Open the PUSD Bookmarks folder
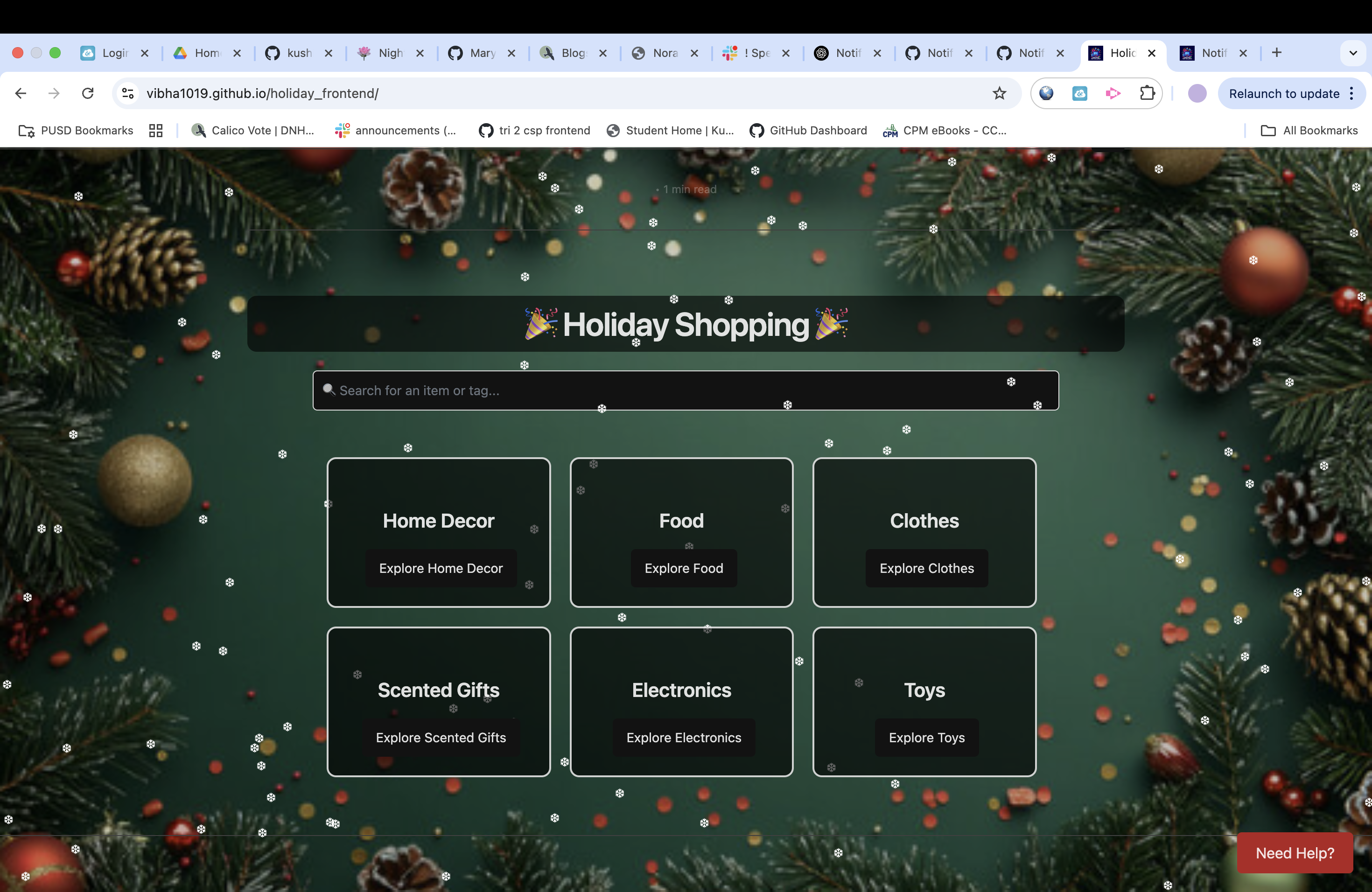 coord(76,131)
